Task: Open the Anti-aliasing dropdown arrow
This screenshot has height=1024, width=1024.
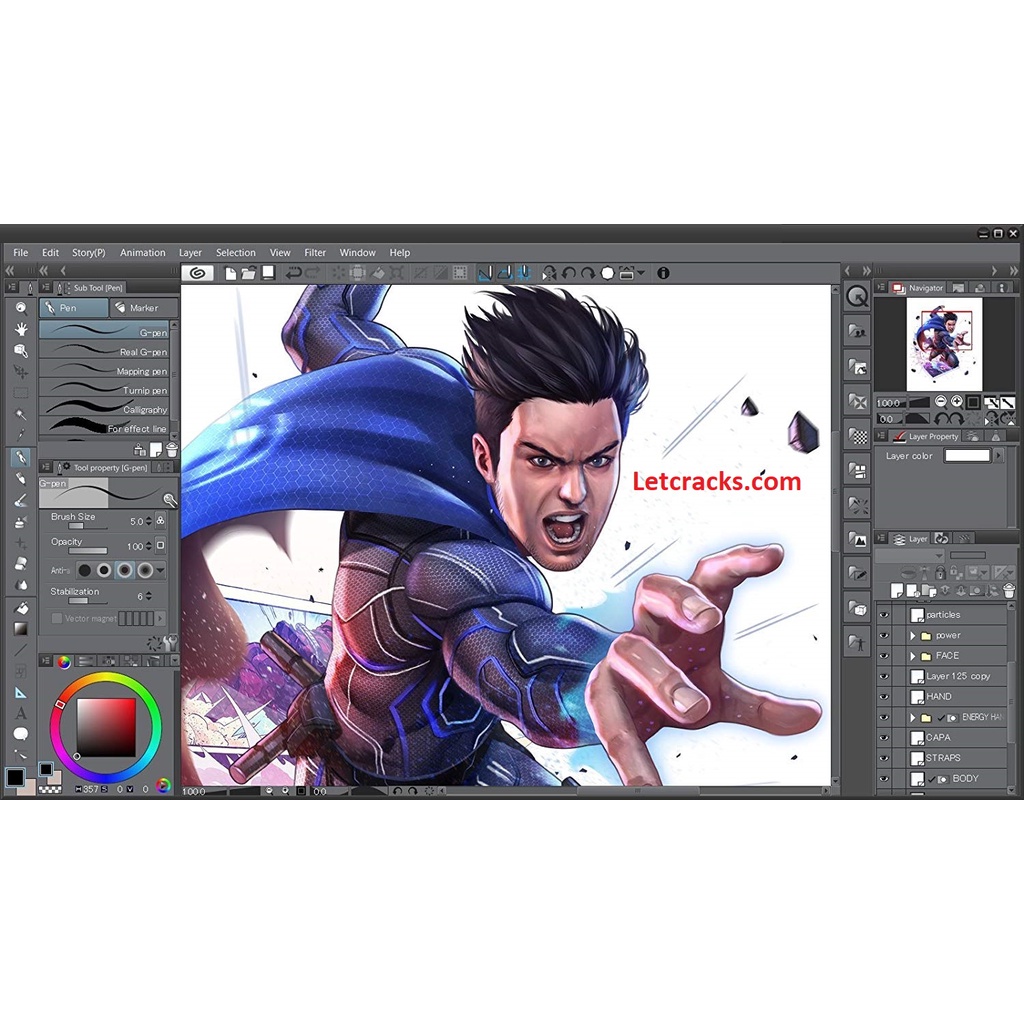Action: pos(160,570)
